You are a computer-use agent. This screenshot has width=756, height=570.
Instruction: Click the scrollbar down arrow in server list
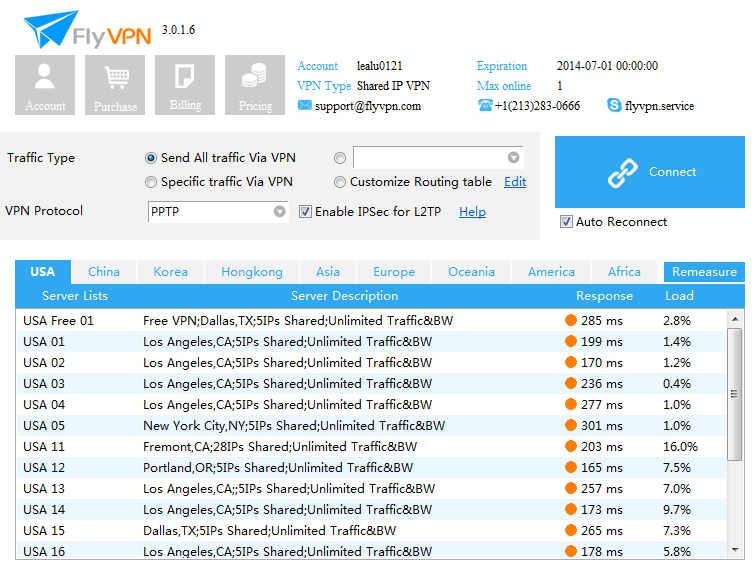coord(735,550)
